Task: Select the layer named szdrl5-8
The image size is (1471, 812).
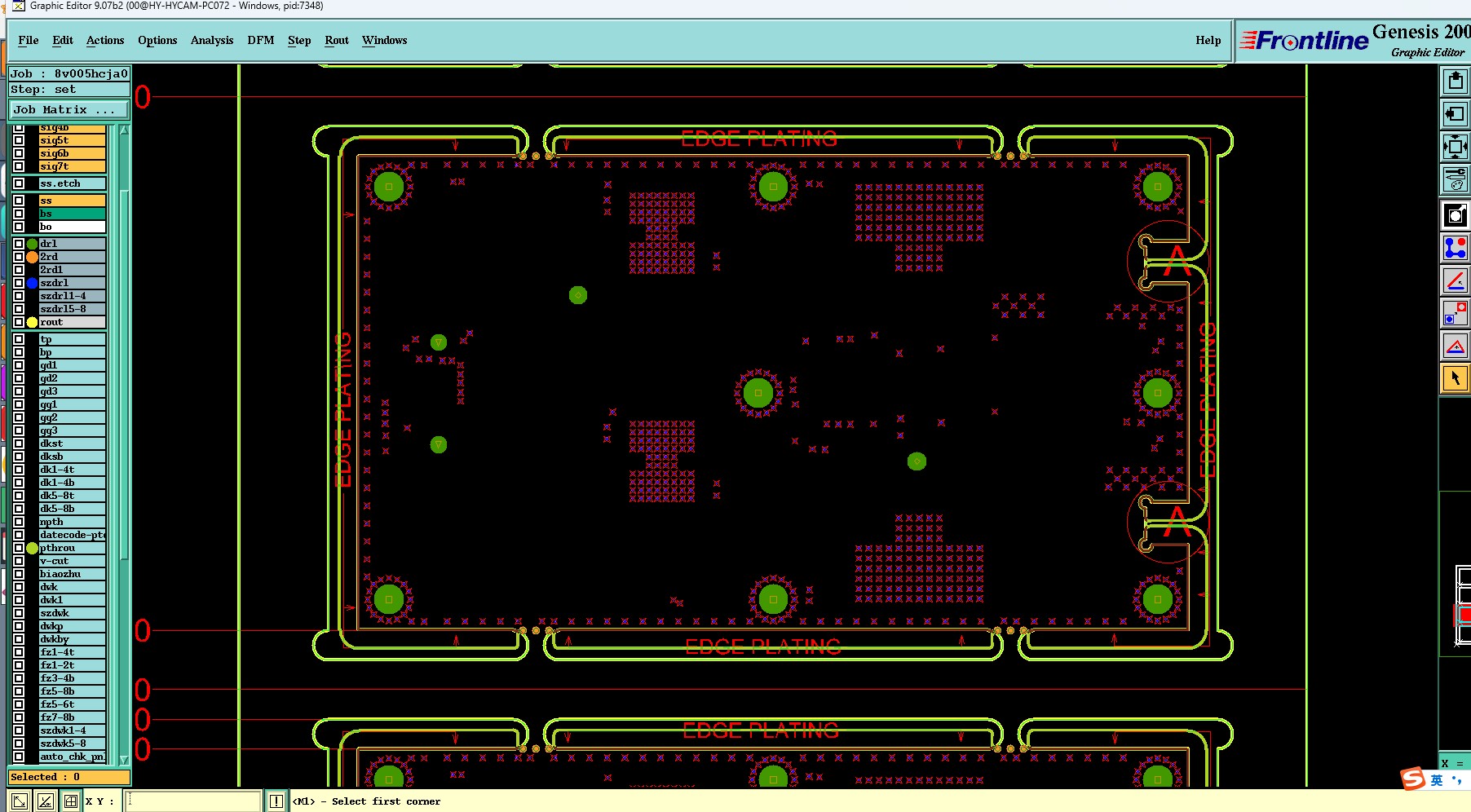Action: [x=73, y=309]
